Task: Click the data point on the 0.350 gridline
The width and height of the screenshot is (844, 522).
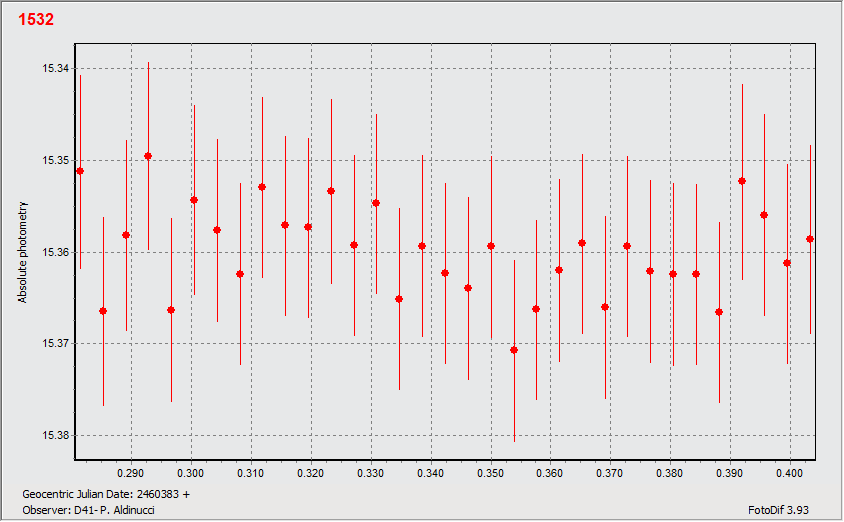Action: (491, 246)
